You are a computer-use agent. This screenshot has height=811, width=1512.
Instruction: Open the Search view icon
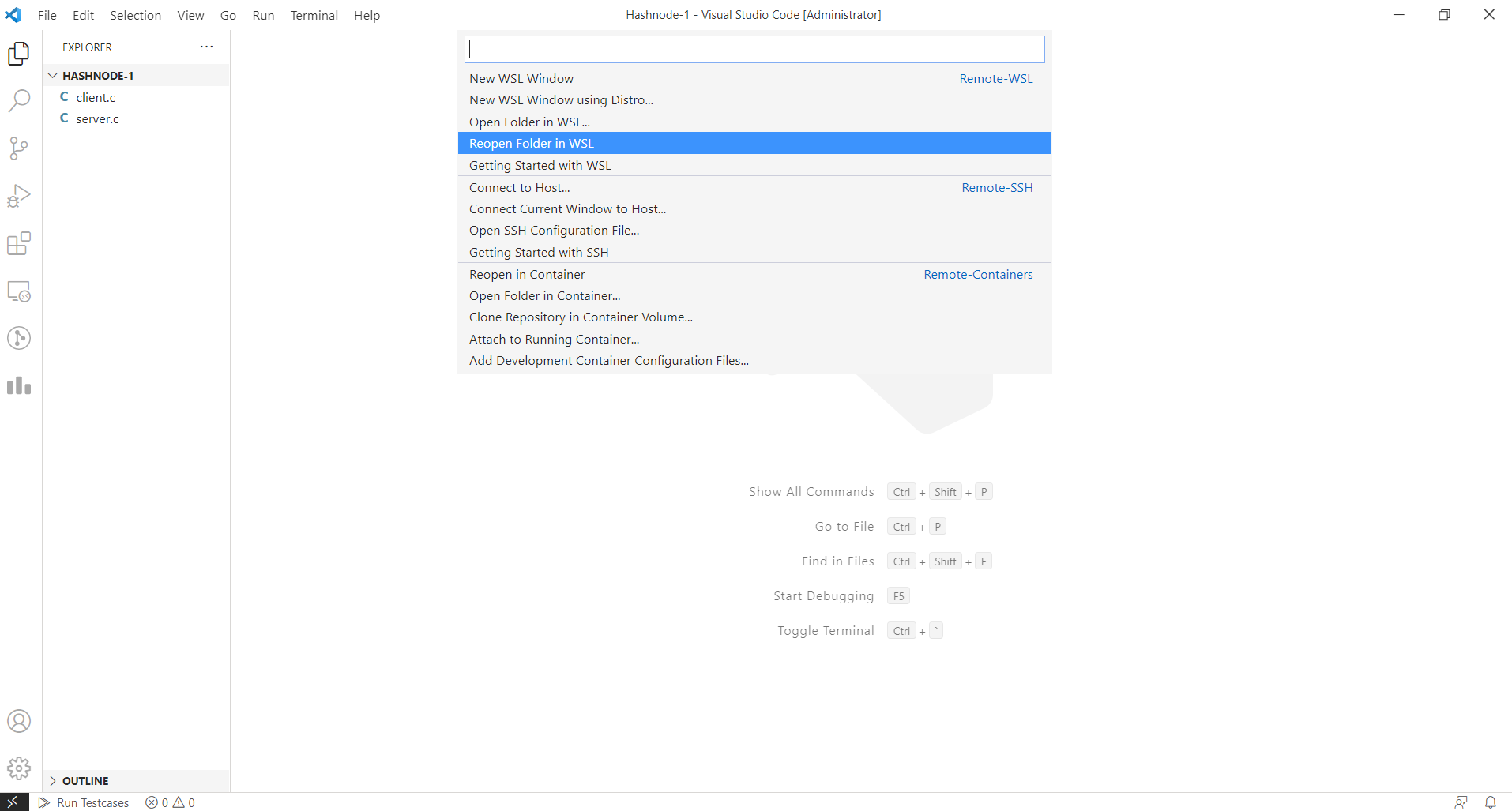[x=19, y=101]
